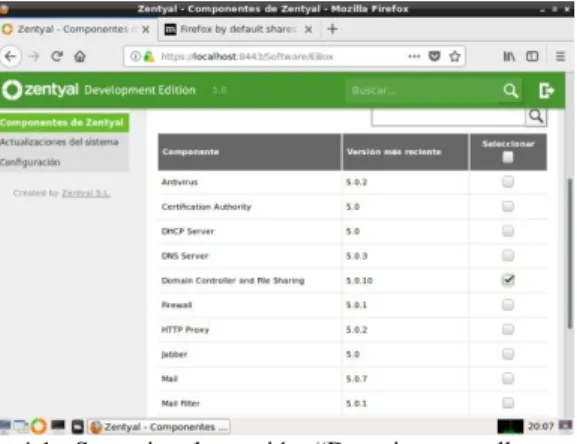Open the file manager taskbar icon
577x444 pixels.
(21, 427)
